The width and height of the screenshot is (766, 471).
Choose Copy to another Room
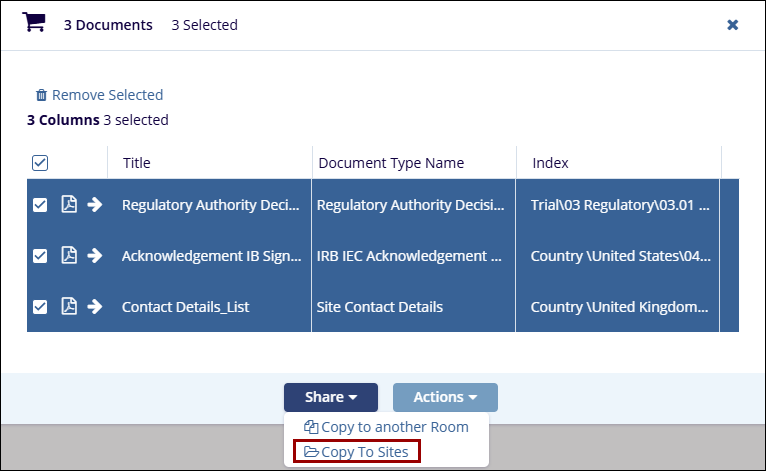[x=386, y=427]
